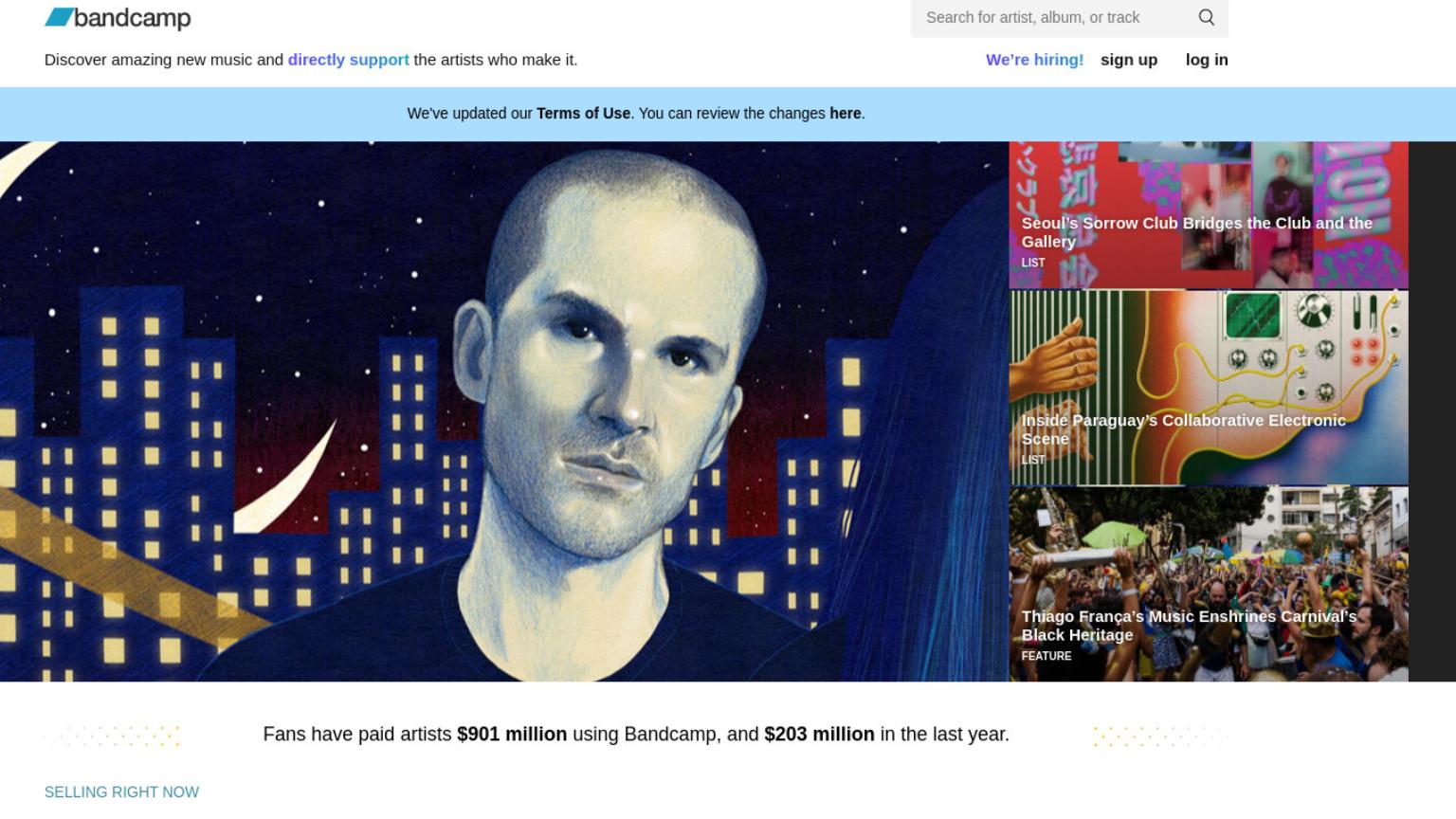Click the sign up link

(1128, 60)
